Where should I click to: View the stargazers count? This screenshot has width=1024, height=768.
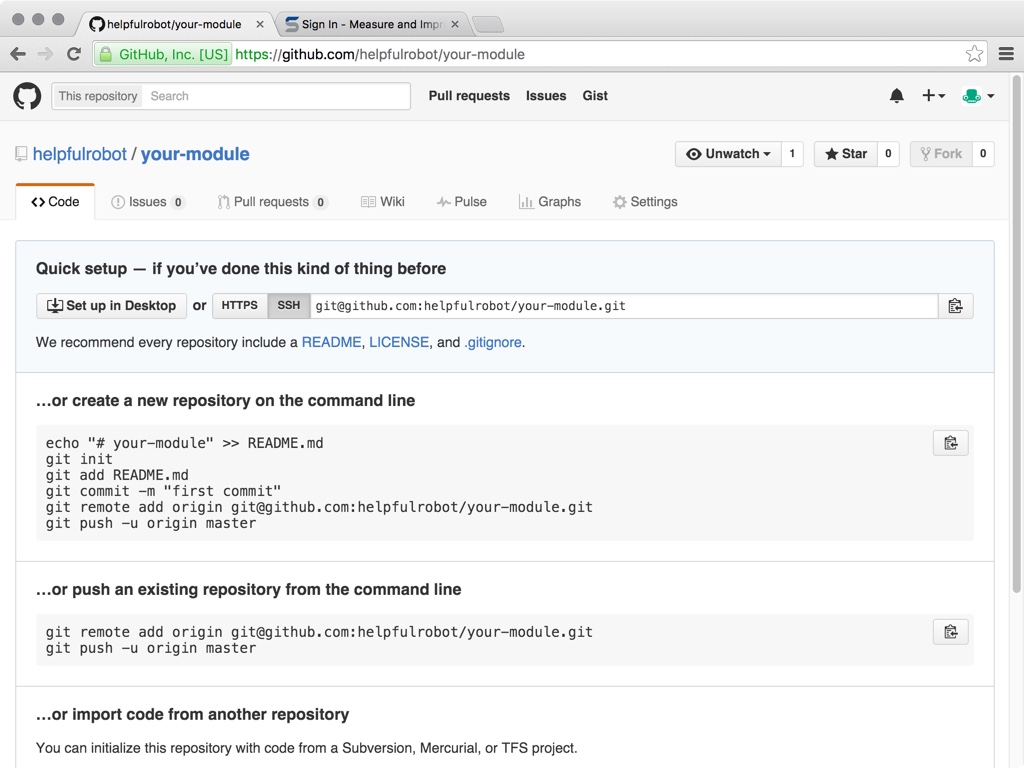888,154
